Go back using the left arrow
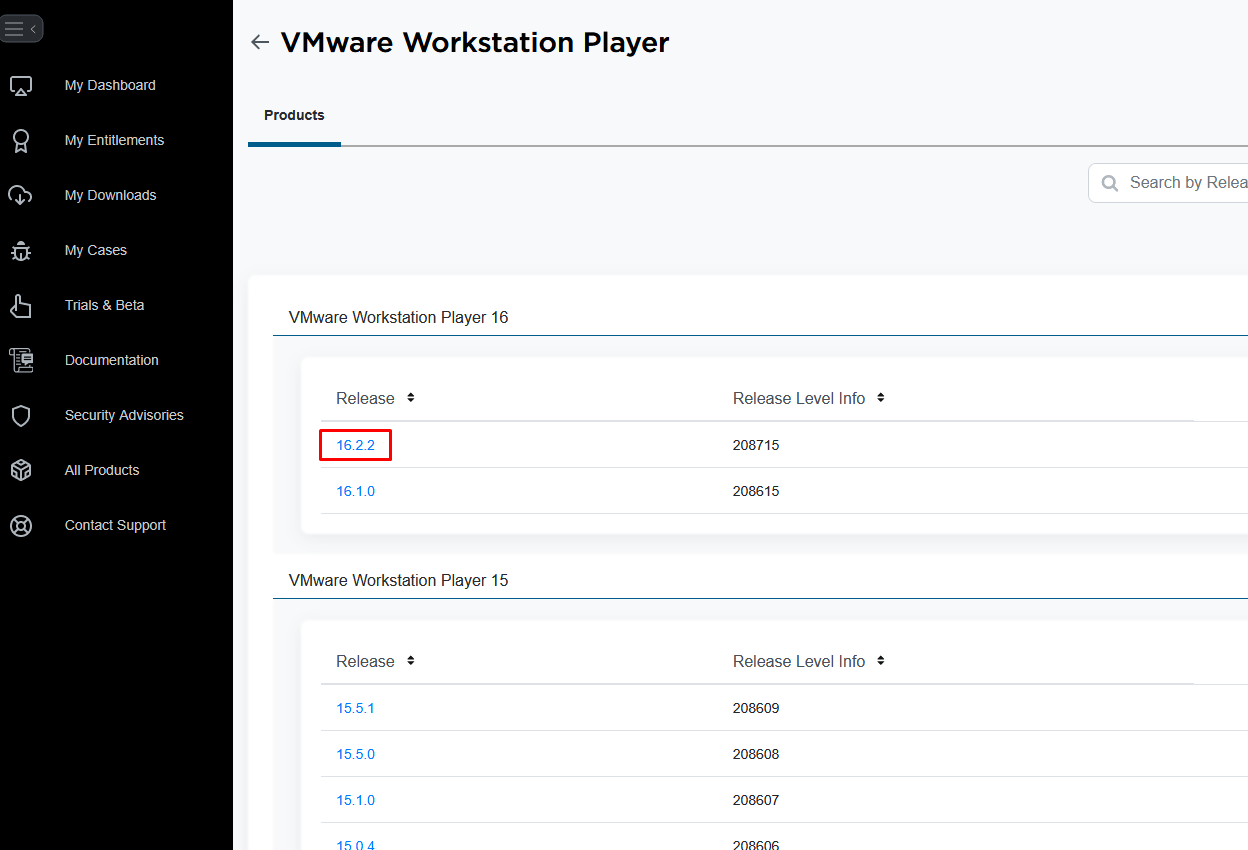Viewport: 1248px width, 850px height. pyautogui.click(x=260, y=42)
